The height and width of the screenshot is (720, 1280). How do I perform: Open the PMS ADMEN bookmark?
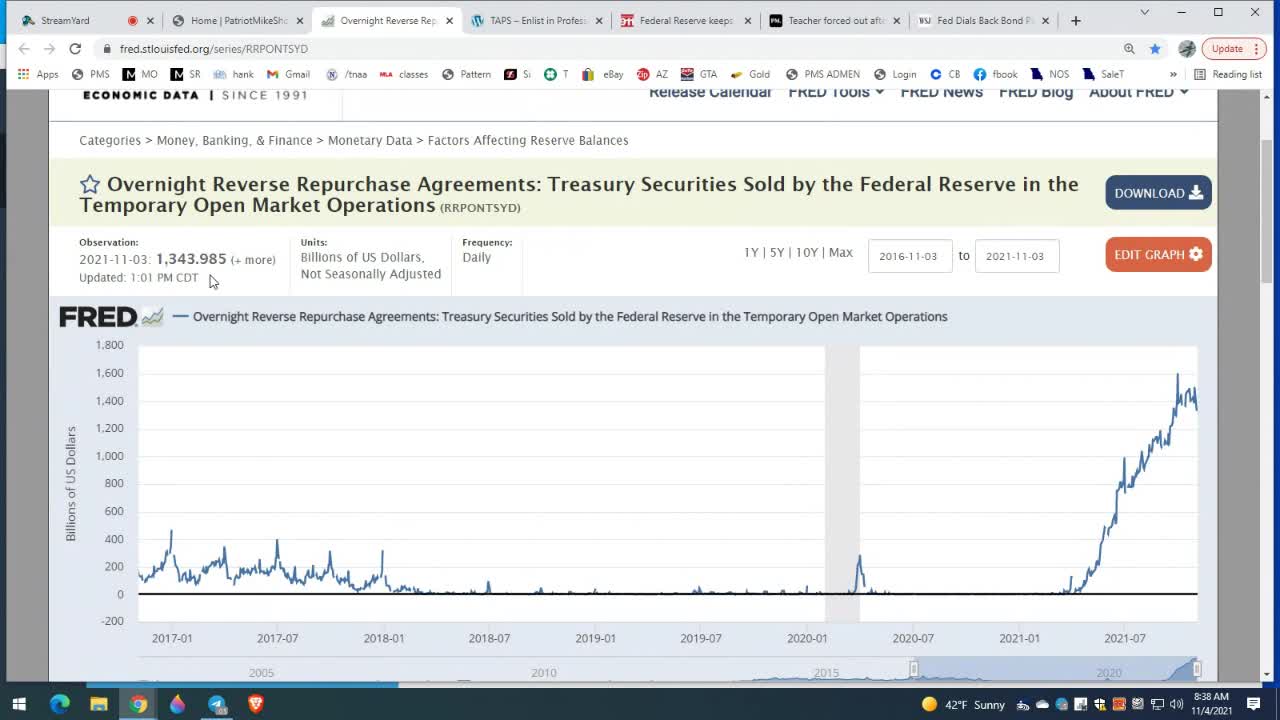click(x=822, y=74)
